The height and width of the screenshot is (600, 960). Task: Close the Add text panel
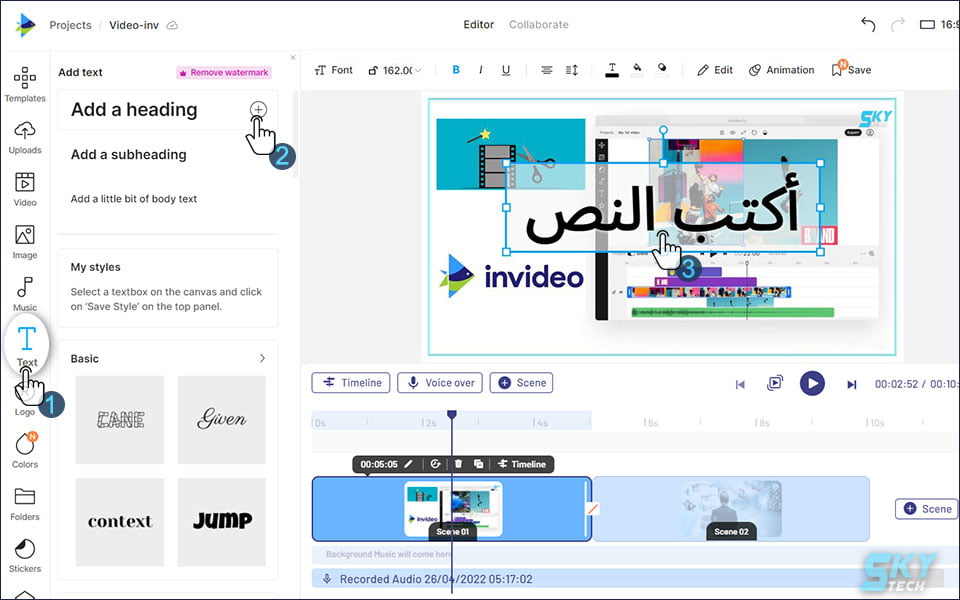click(x=293, y=58)
